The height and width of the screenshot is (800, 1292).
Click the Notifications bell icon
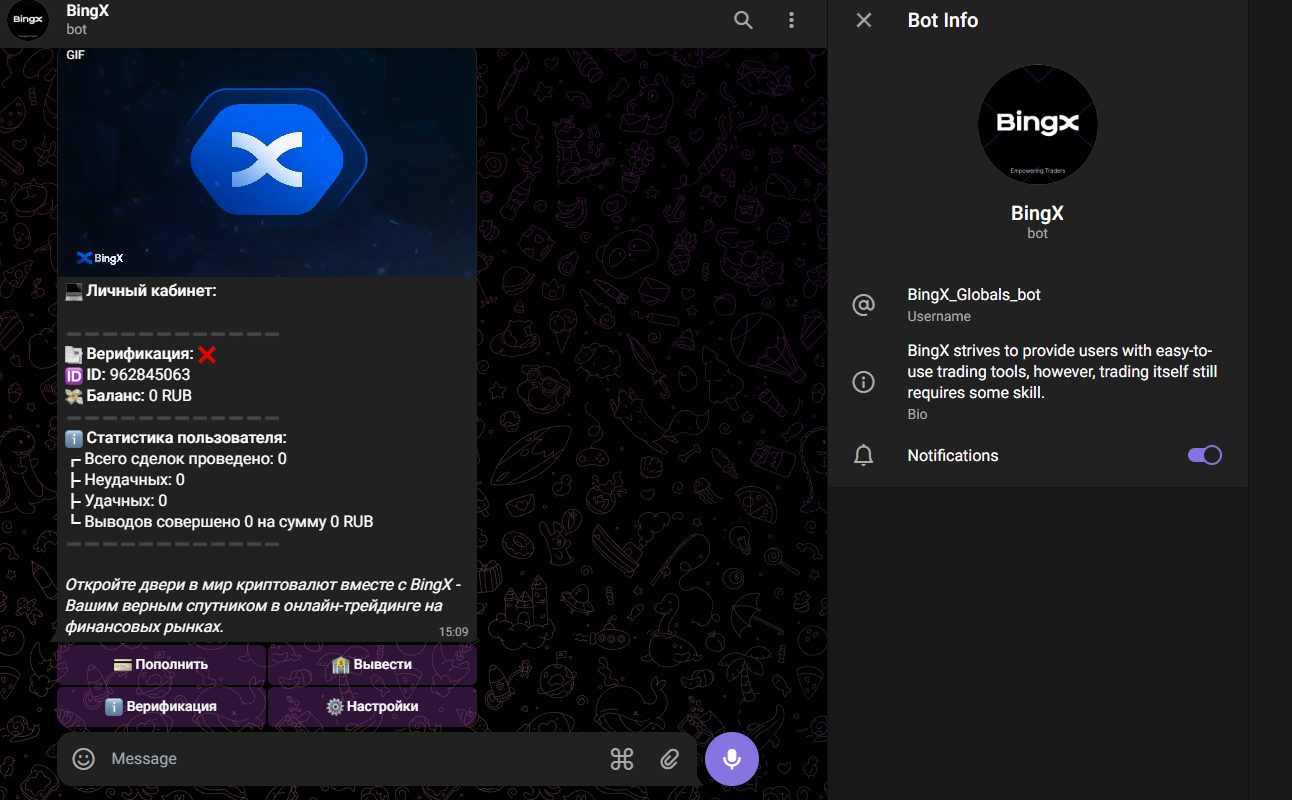coord(863,455)
